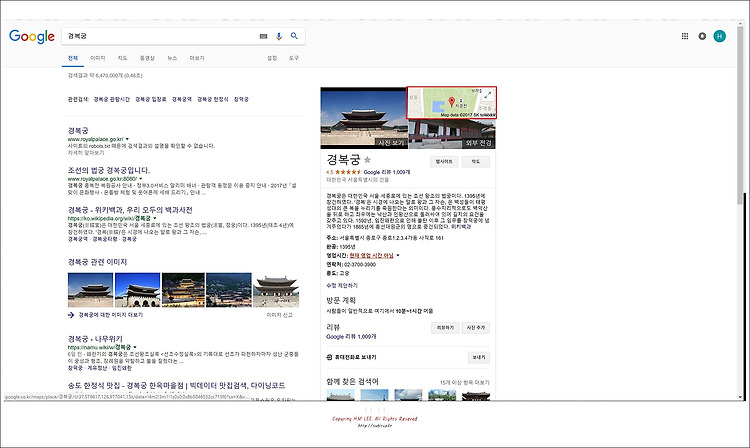750x448 pixels.
Task: Switch to the 뉴스 tab
Action: 172,58
